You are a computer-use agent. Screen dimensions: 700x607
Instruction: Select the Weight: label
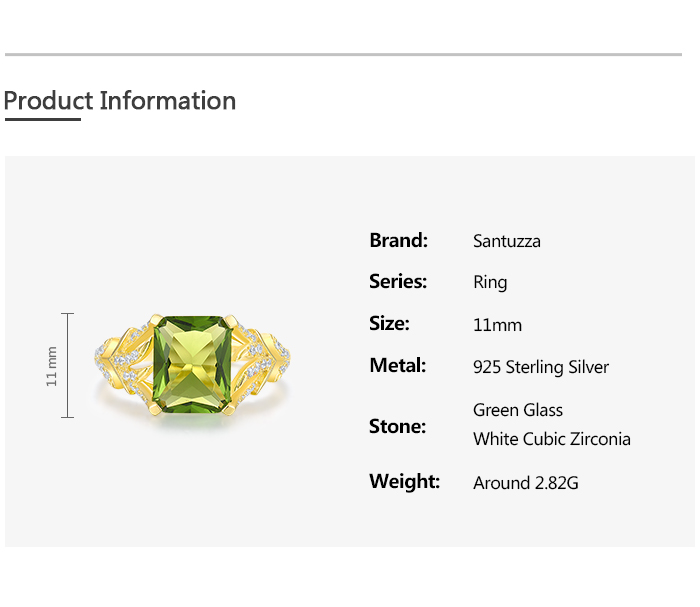pos(404,482)
